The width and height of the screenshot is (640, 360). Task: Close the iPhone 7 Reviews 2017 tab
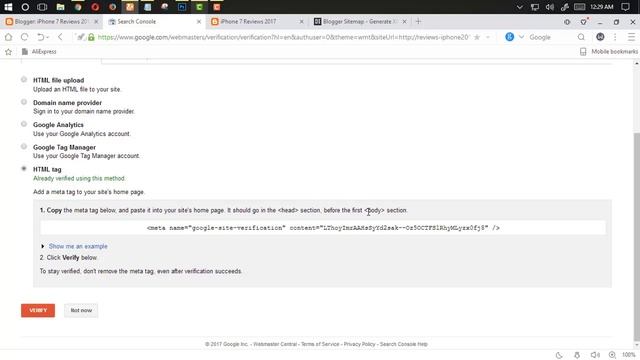pos(302,22)
